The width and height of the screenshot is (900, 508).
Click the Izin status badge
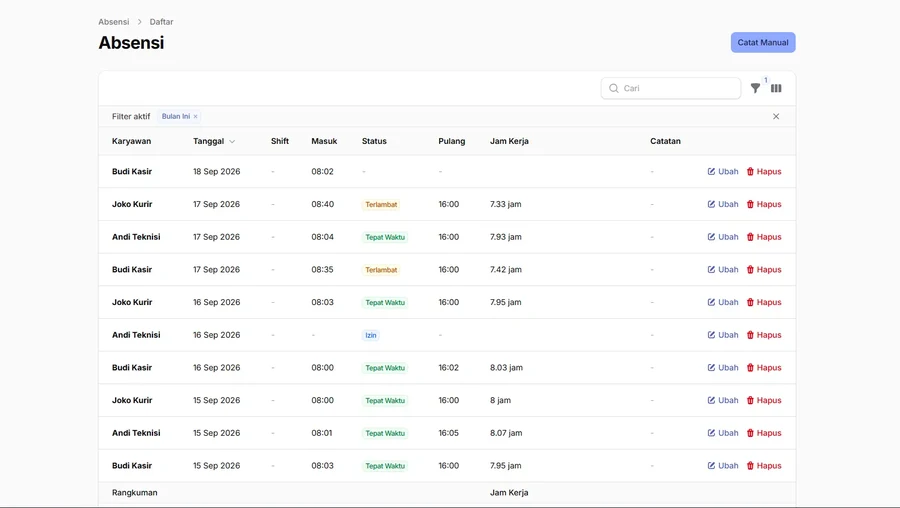[371, 336]
